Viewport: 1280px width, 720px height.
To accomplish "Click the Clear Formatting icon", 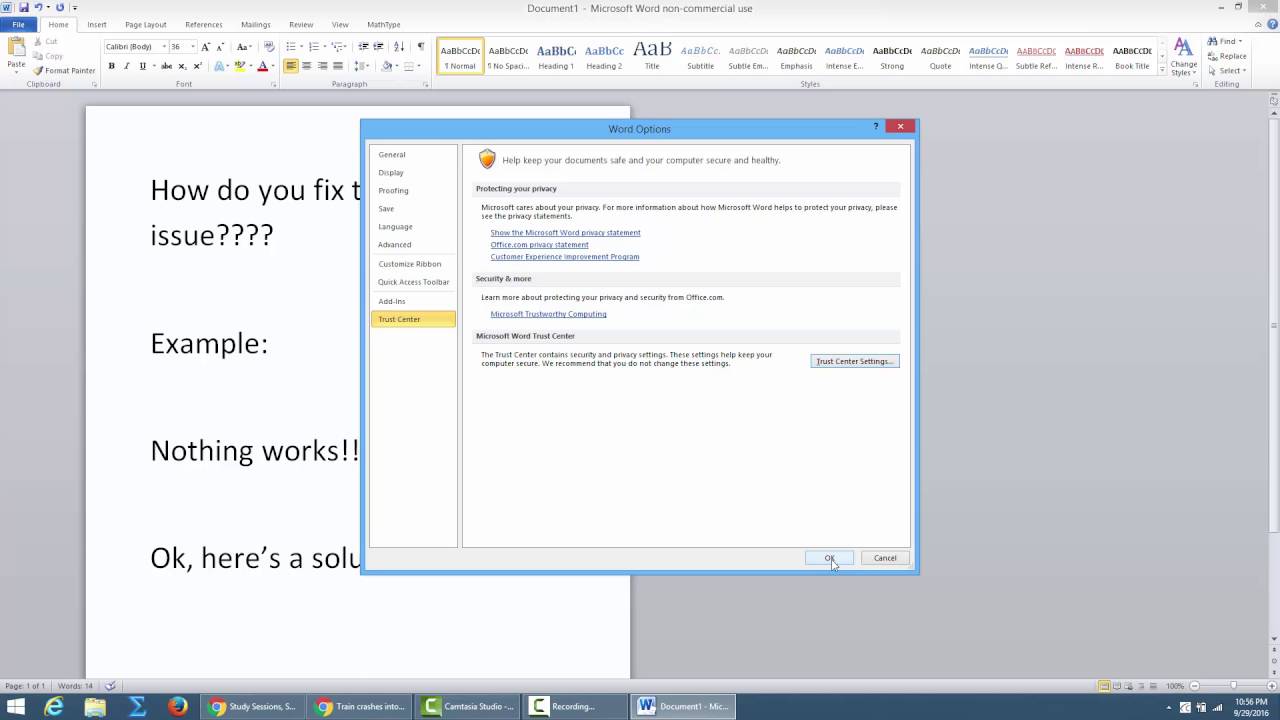I will tap(269, 47).
